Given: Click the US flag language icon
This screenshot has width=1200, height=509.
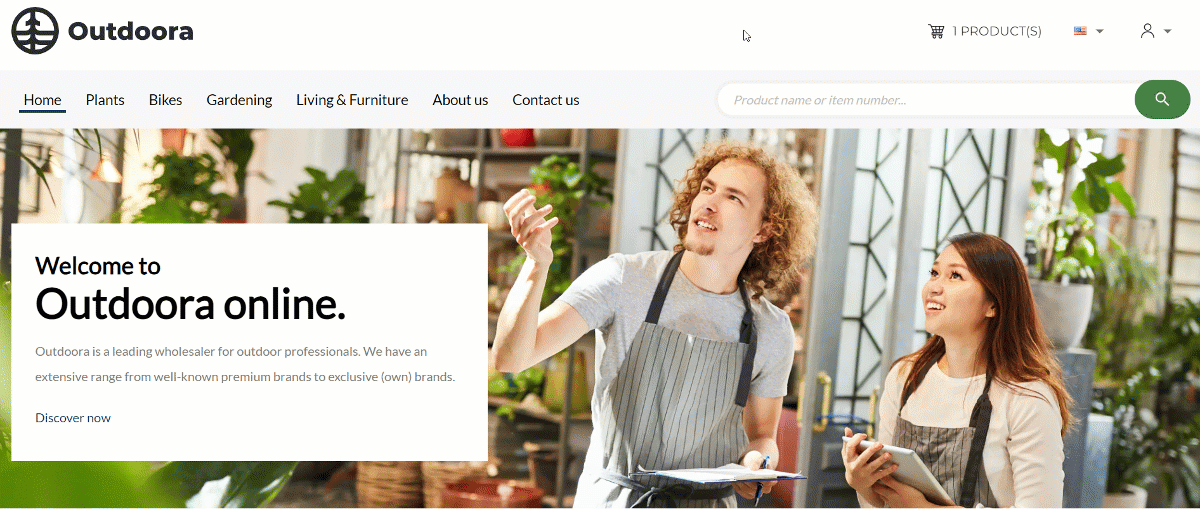Looking at the screenshot, I should tap(1080, 31).
